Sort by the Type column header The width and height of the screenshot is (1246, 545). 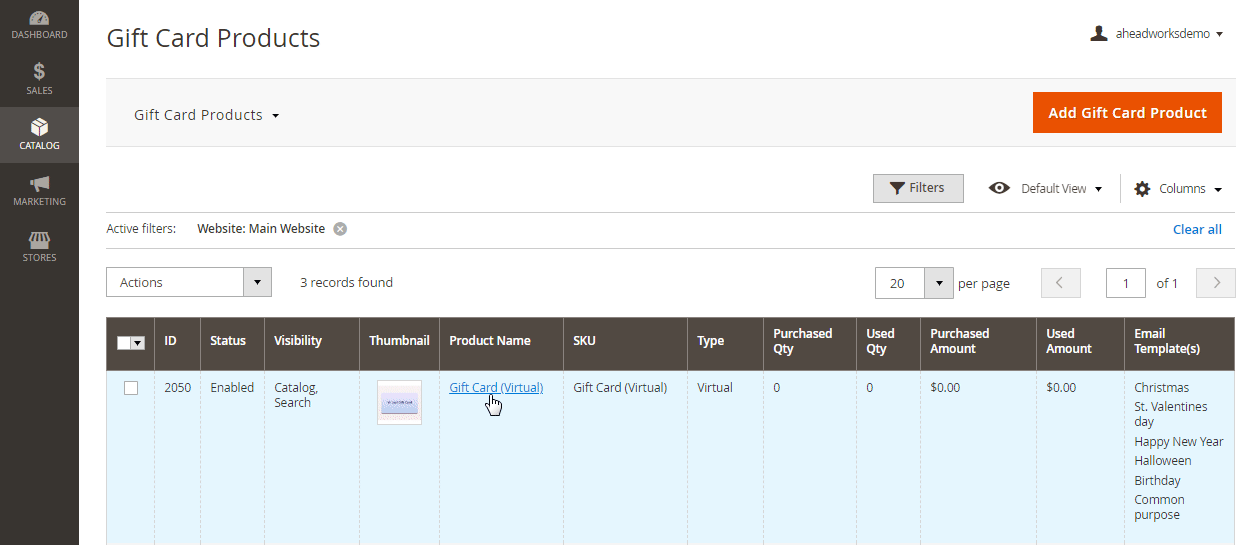tap(725, 344)
